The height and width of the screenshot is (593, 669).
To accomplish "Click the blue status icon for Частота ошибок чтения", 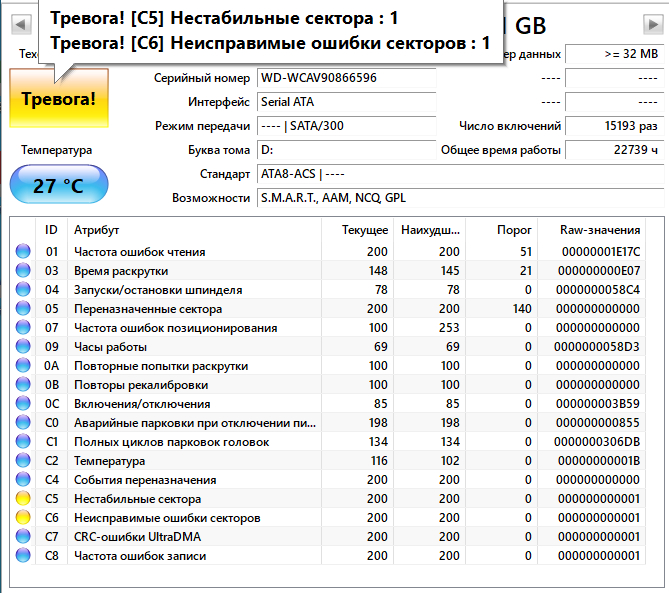I will pos(23,252).
